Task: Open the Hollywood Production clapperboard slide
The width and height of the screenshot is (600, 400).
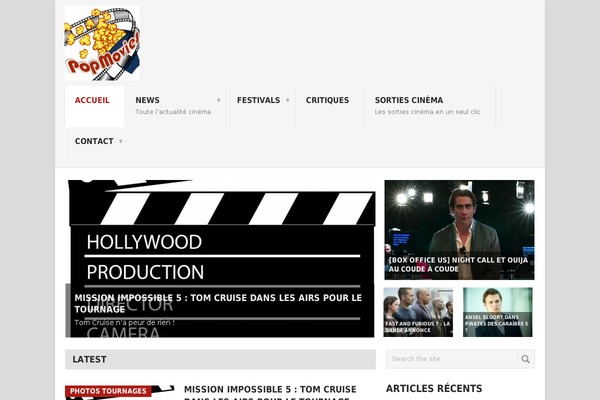Action: 220,259
